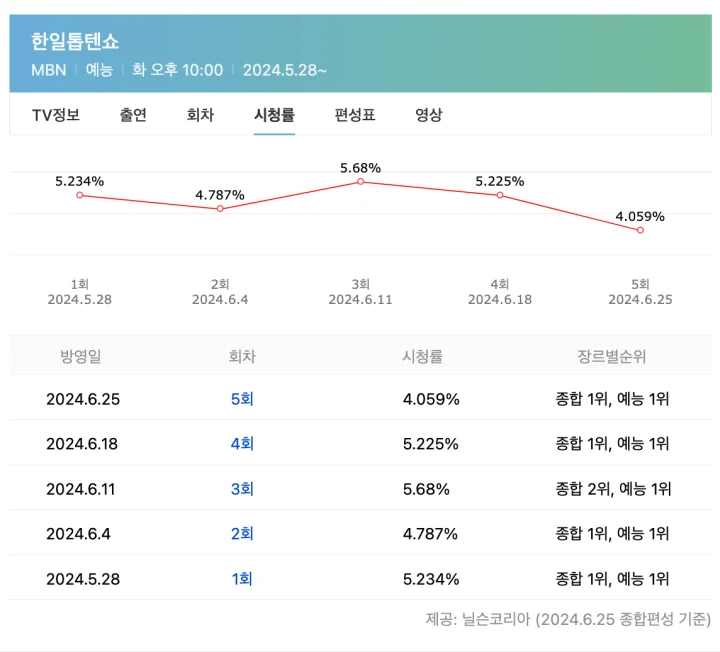This screenshot has height=652, width=720.
Task: Open the 1회 episode link
Action: pyautogui.click(x=242, y=579)
